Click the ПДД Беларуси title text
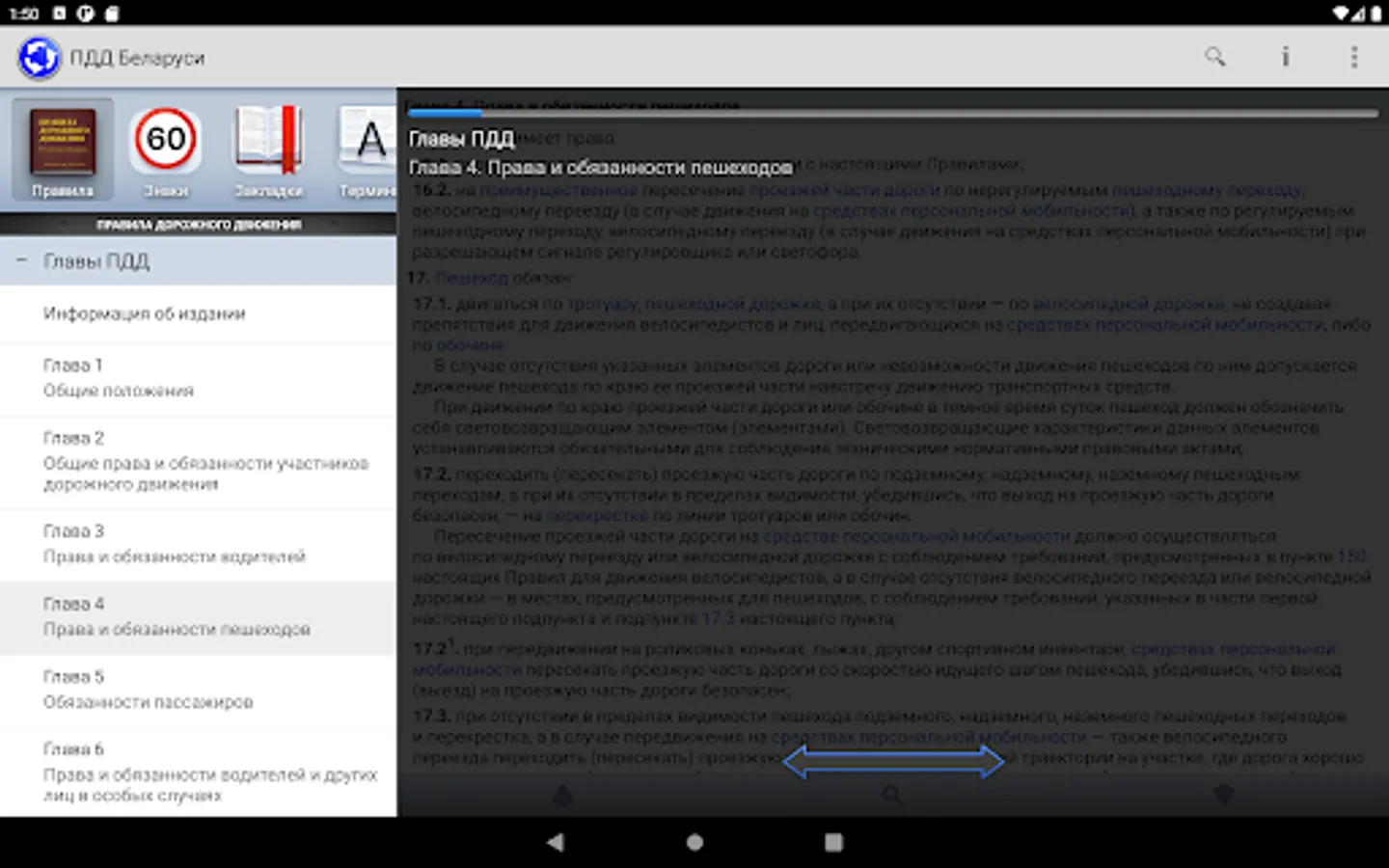This screenshot has height=868, width=1389. (x=137, y=58)
